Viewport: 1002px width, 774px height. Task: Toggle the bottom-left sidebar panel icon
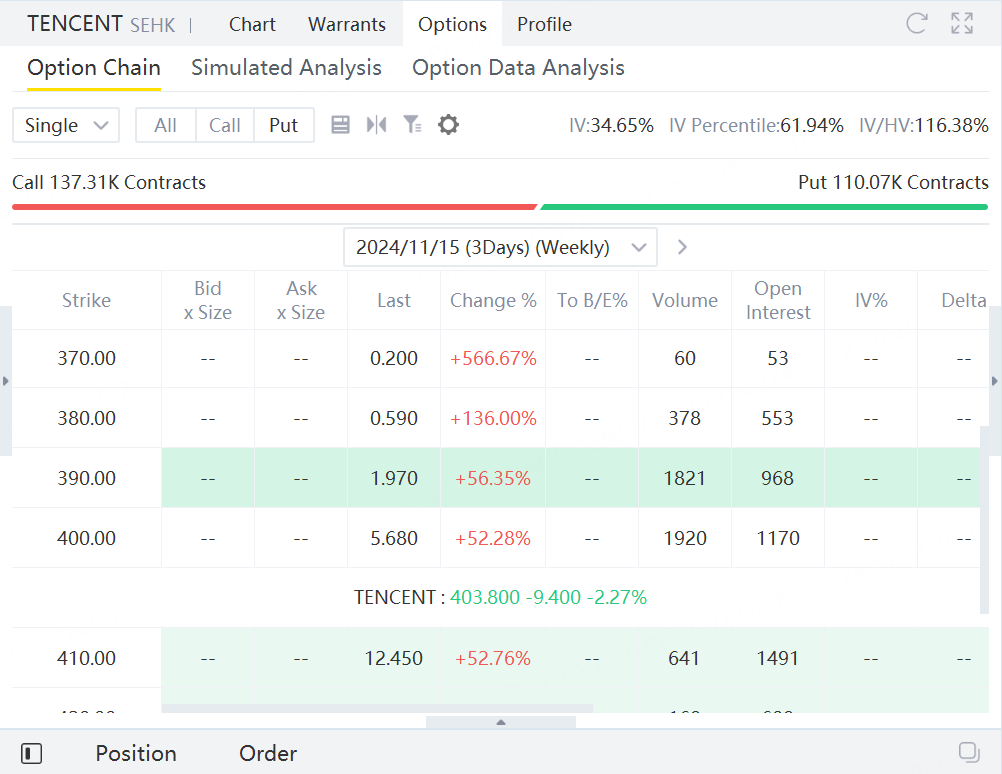tap(31, 753)
